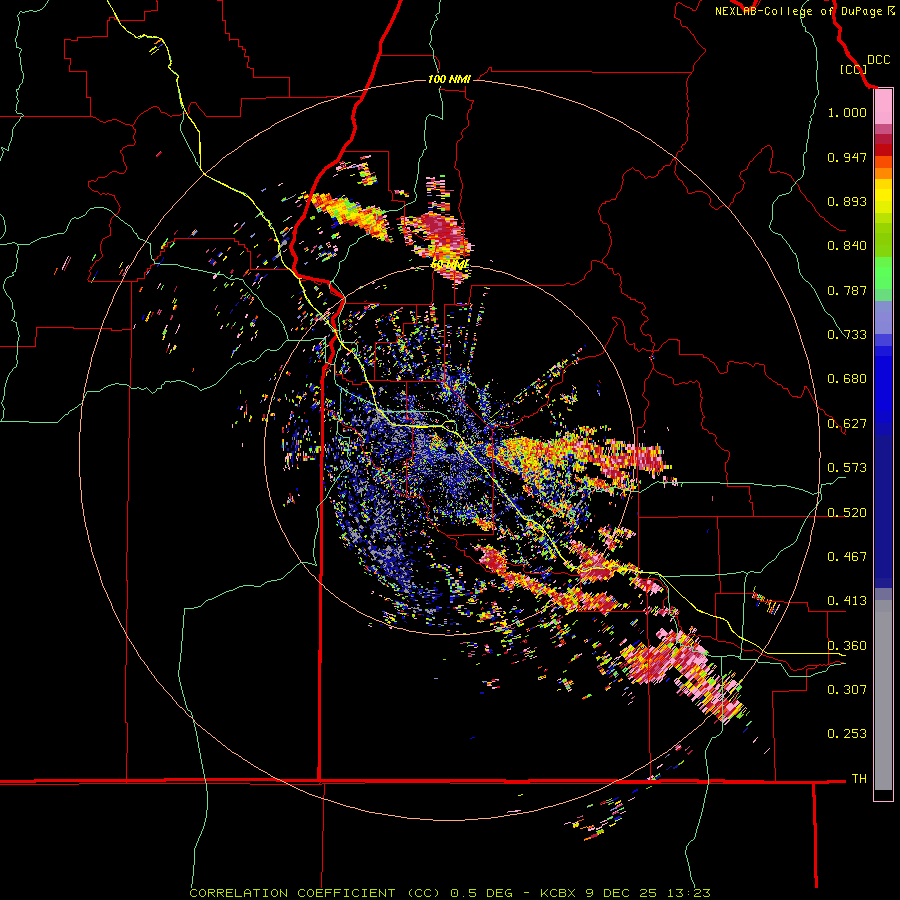Image resolution: width=900 pixels, height=900 pixels.
Task: Click the 0.893 scale value
Action: click(847, 201)
